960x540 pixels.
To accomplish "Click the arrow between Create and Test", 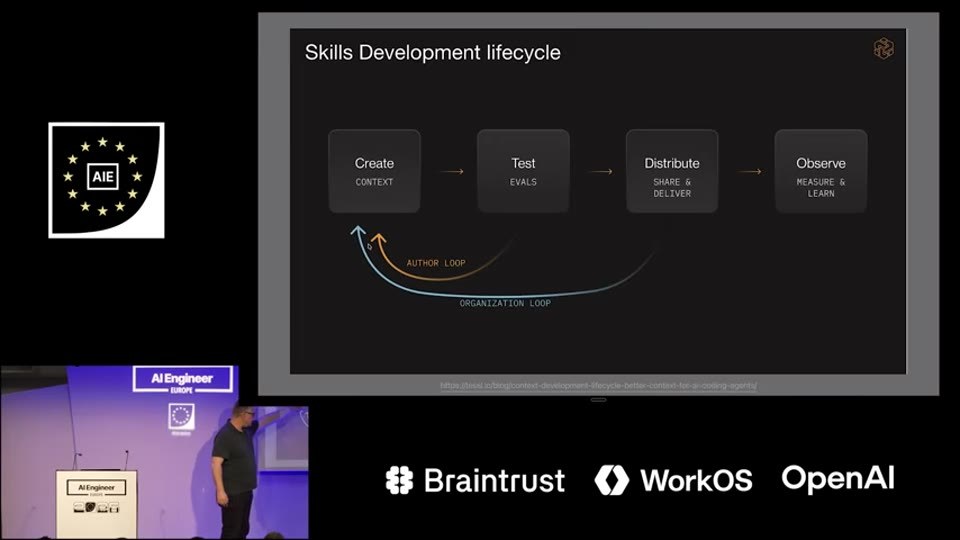I will tap(452, 171).
